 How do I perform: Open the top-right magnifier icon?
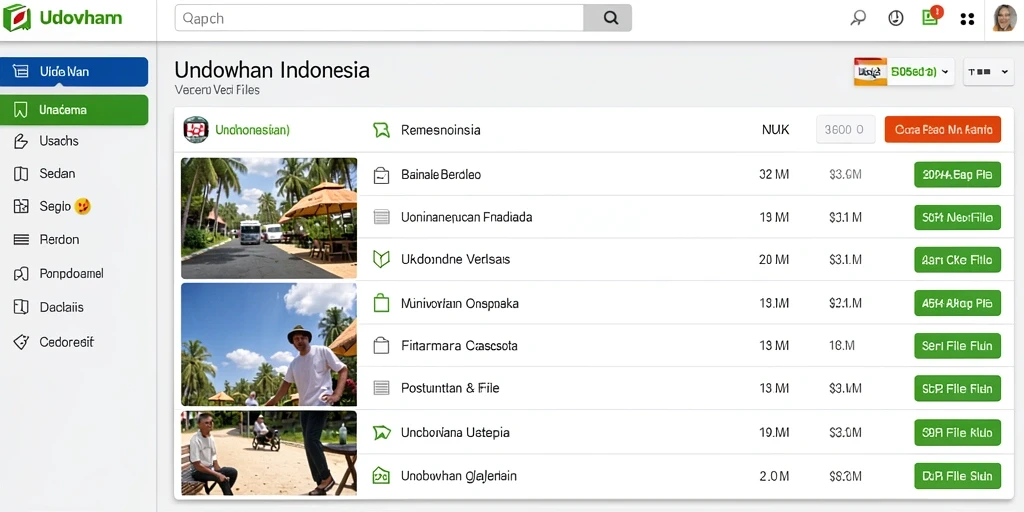(x=857, y=18)
